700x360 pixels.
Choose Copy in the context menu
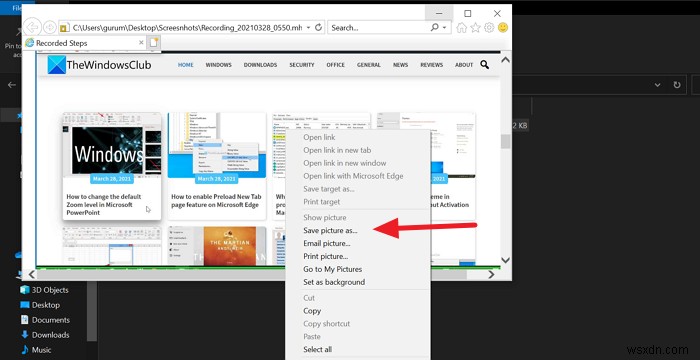pyautogui.click(x=312, y=311)
